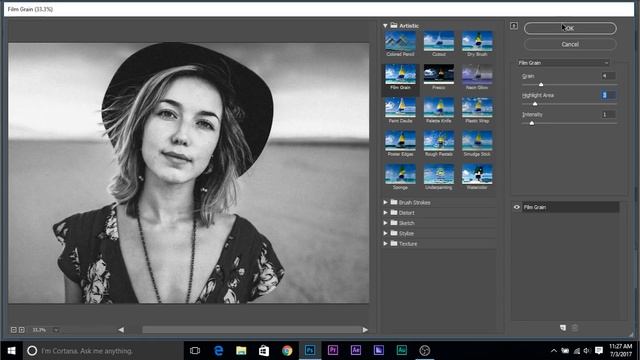Select the Underpainting filter thumbnail
The height and width of the screenshot is (360, 640).
pos(439,178)
